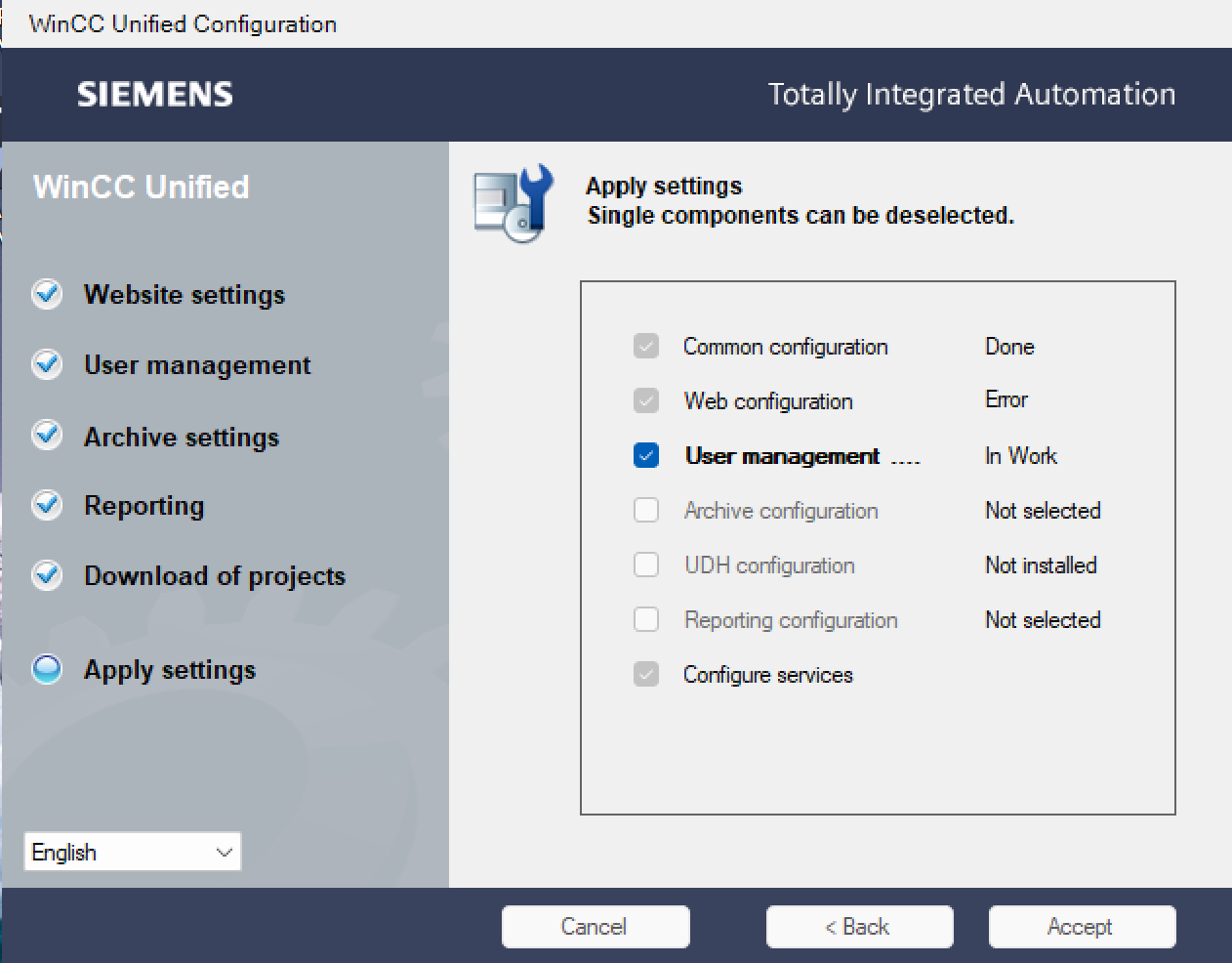Open the English language dropdown

click(133, 852)
